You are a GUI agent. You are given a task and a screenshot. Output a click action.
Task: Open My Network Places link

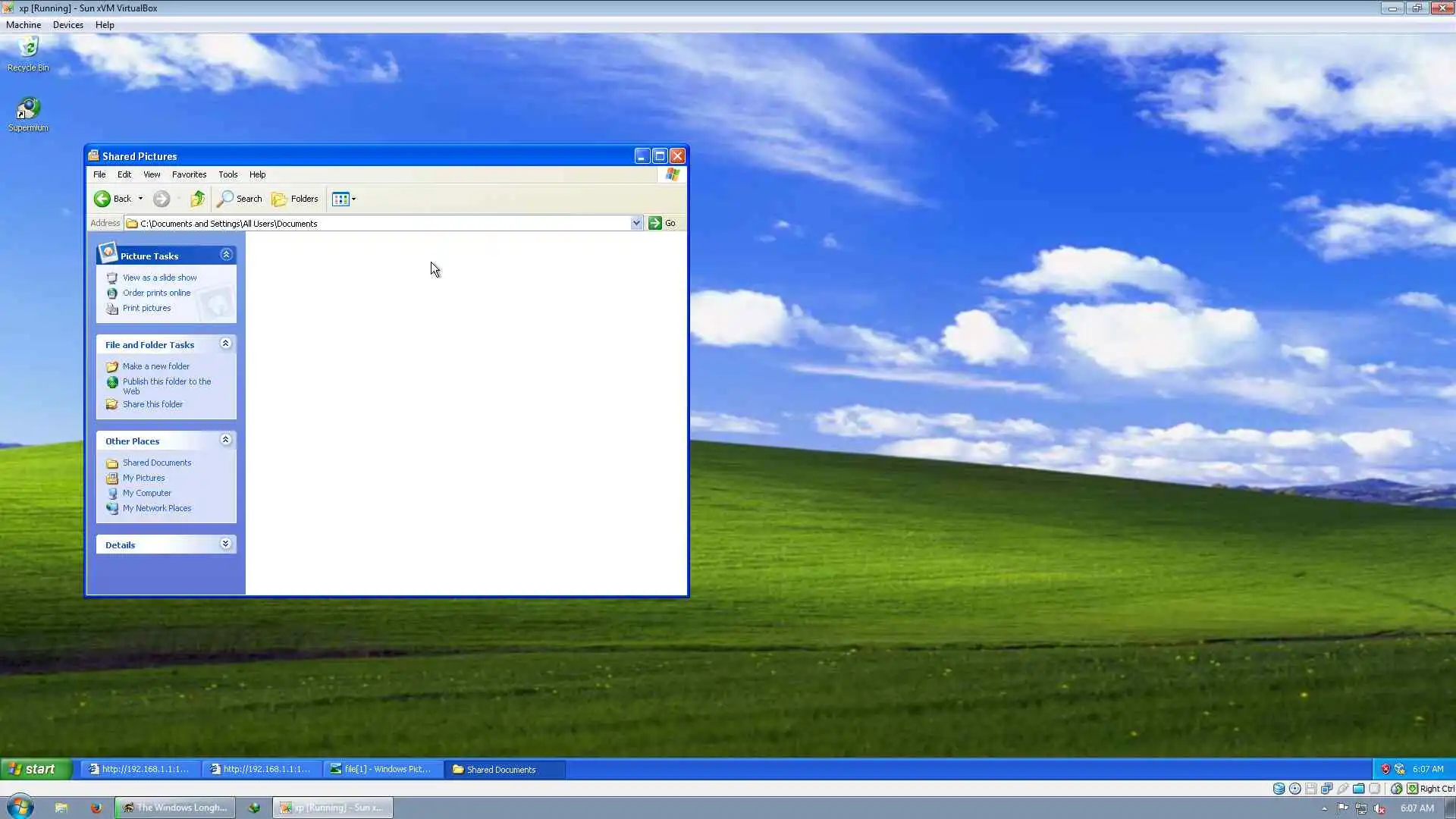tap(156, 508)
